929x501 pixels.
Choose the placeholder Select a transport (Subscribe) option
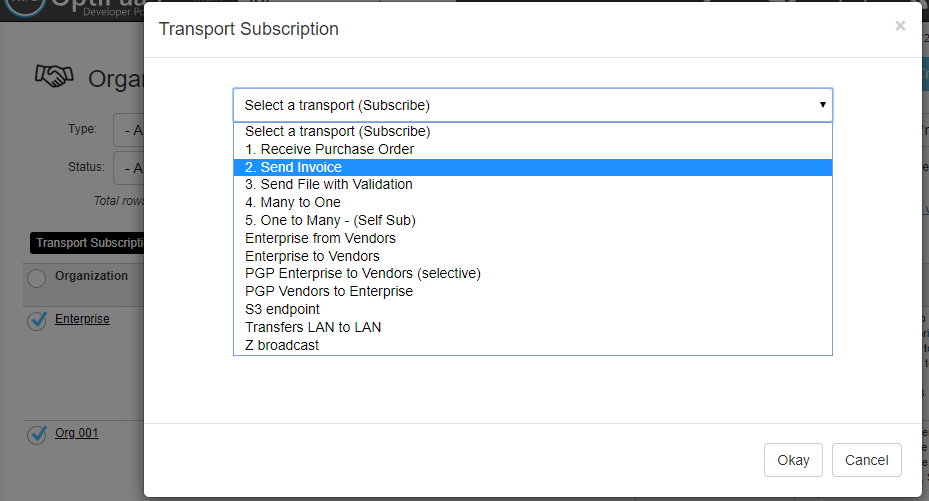coord(337,131)
